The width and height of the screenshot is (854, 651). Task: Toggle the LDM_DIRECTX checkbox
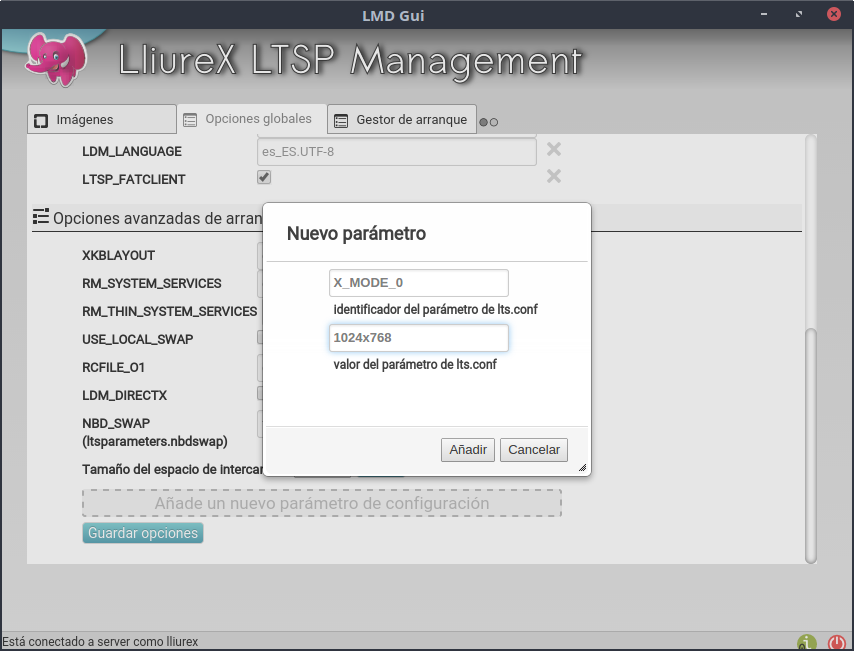pos(260,394)
